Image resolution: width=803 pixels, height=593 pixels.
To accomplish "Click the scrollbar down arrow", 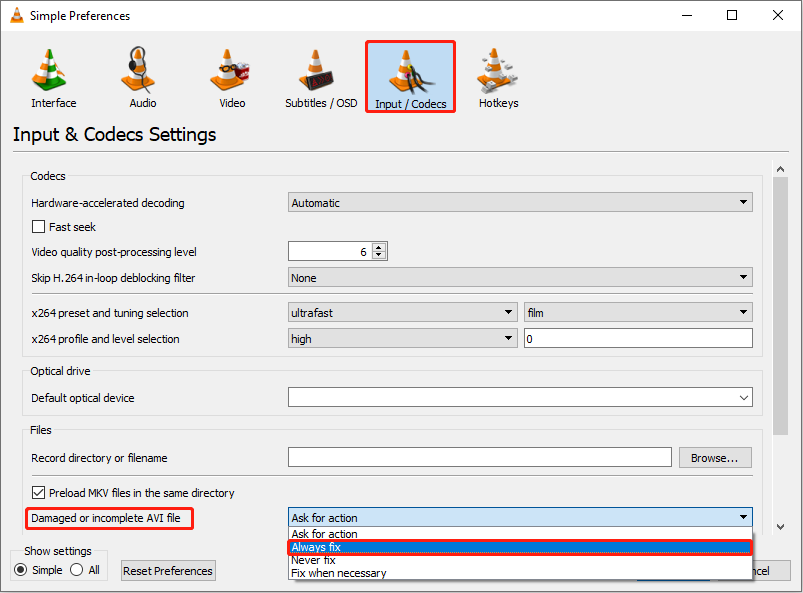I will pos(780,526).
